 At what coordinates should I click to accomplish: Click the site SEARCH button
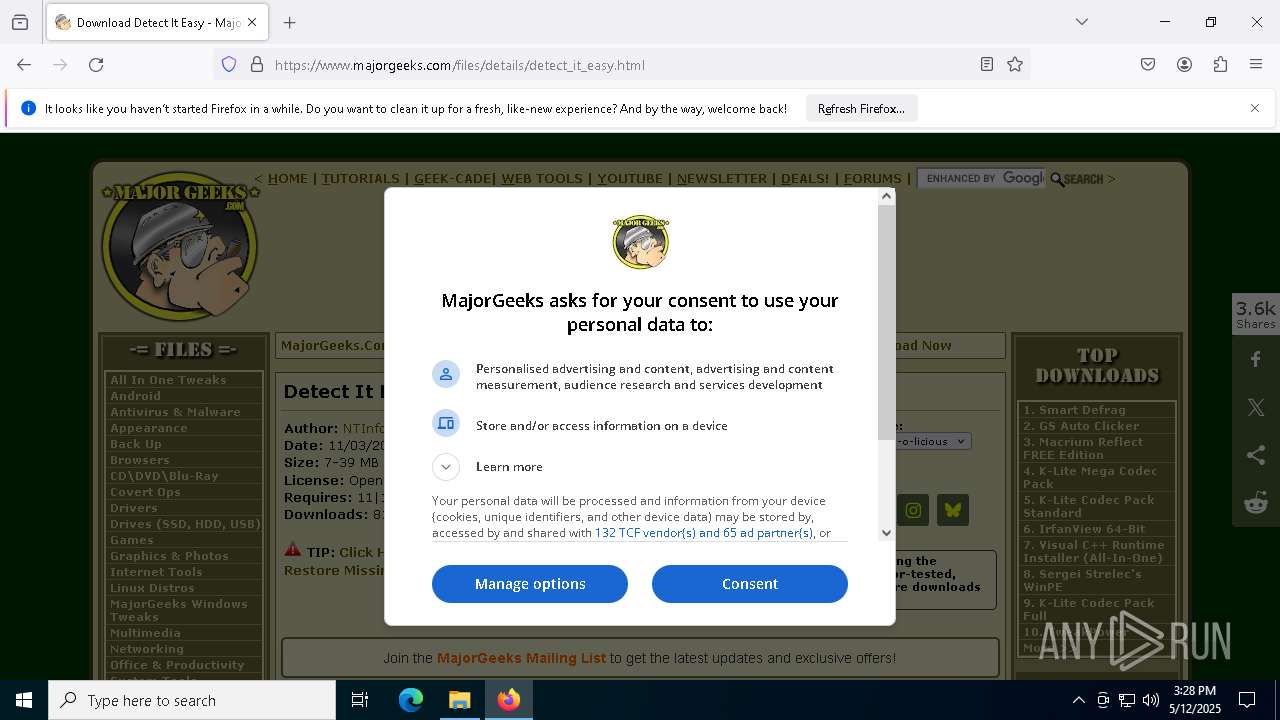click(1077, 179)
